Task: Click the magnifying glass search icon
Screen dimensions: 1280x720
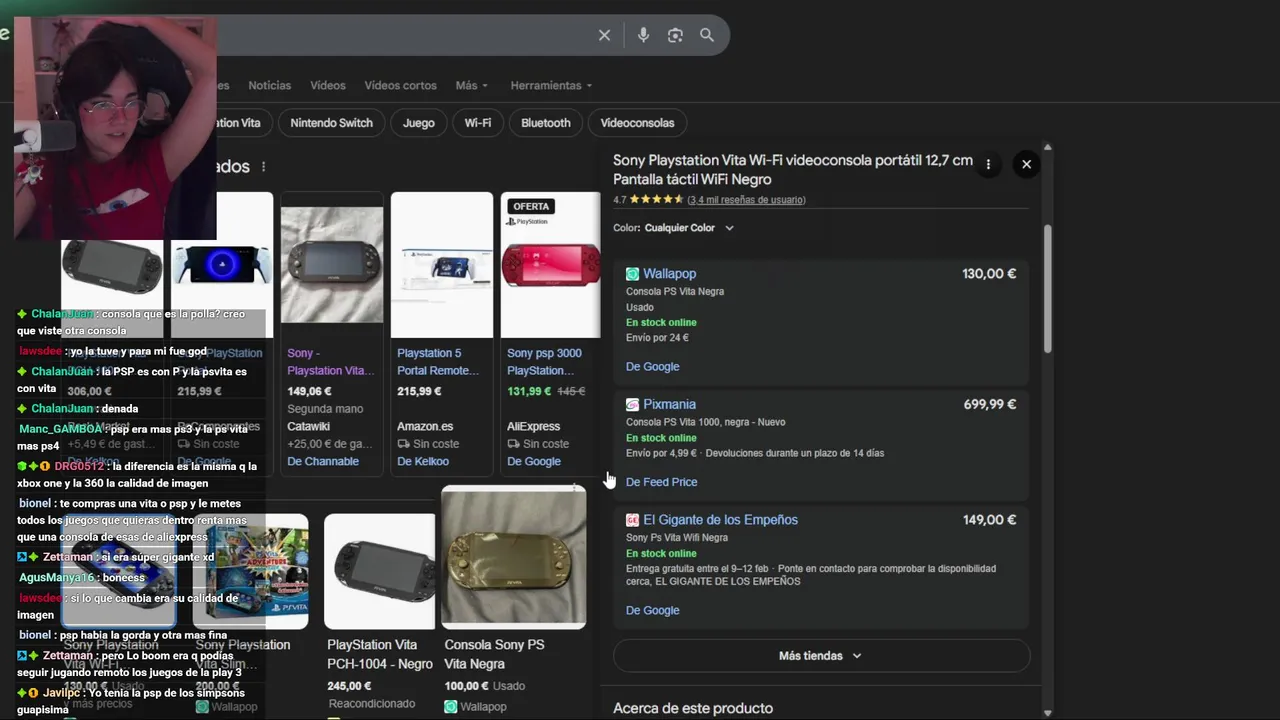Action: tap(707, 35)
